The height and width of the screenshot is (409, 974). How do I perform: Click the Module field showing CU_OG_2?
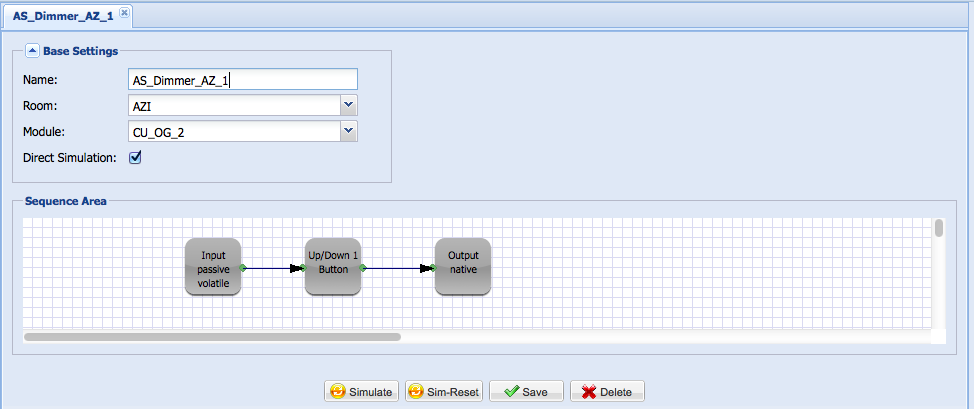click(234, 132)
